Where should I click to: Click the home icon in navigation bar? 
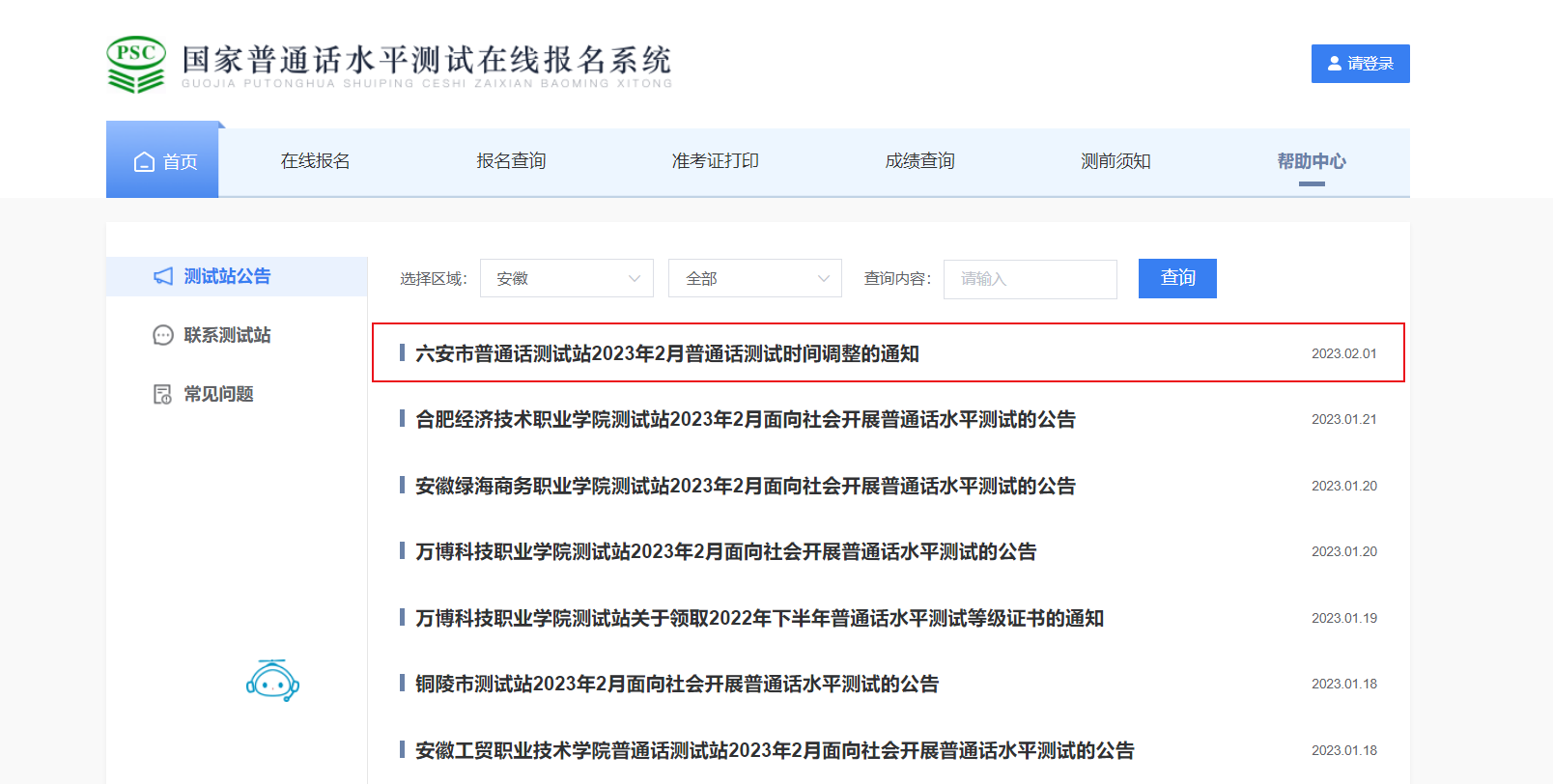144,161
